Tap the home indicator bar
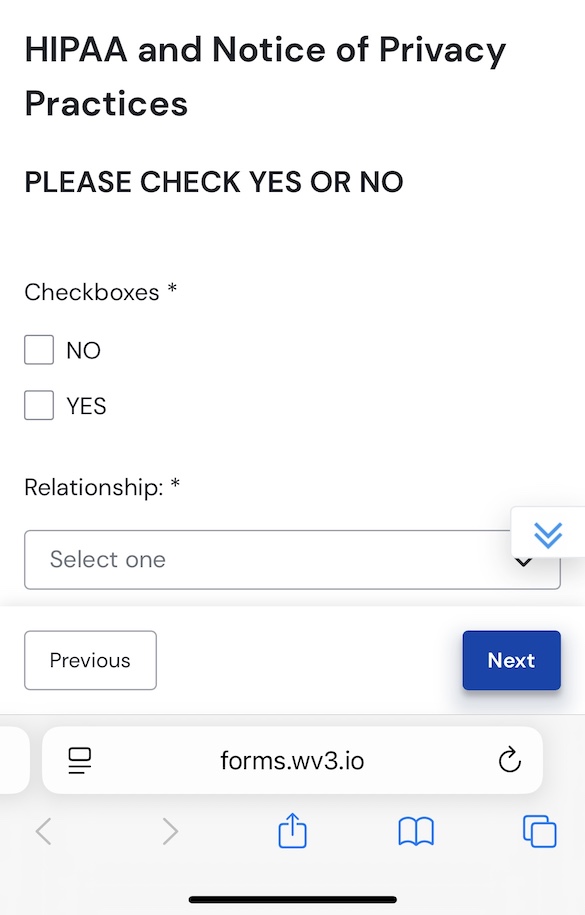585x915 pixels. pyautogui.click(x=292, y=899)
